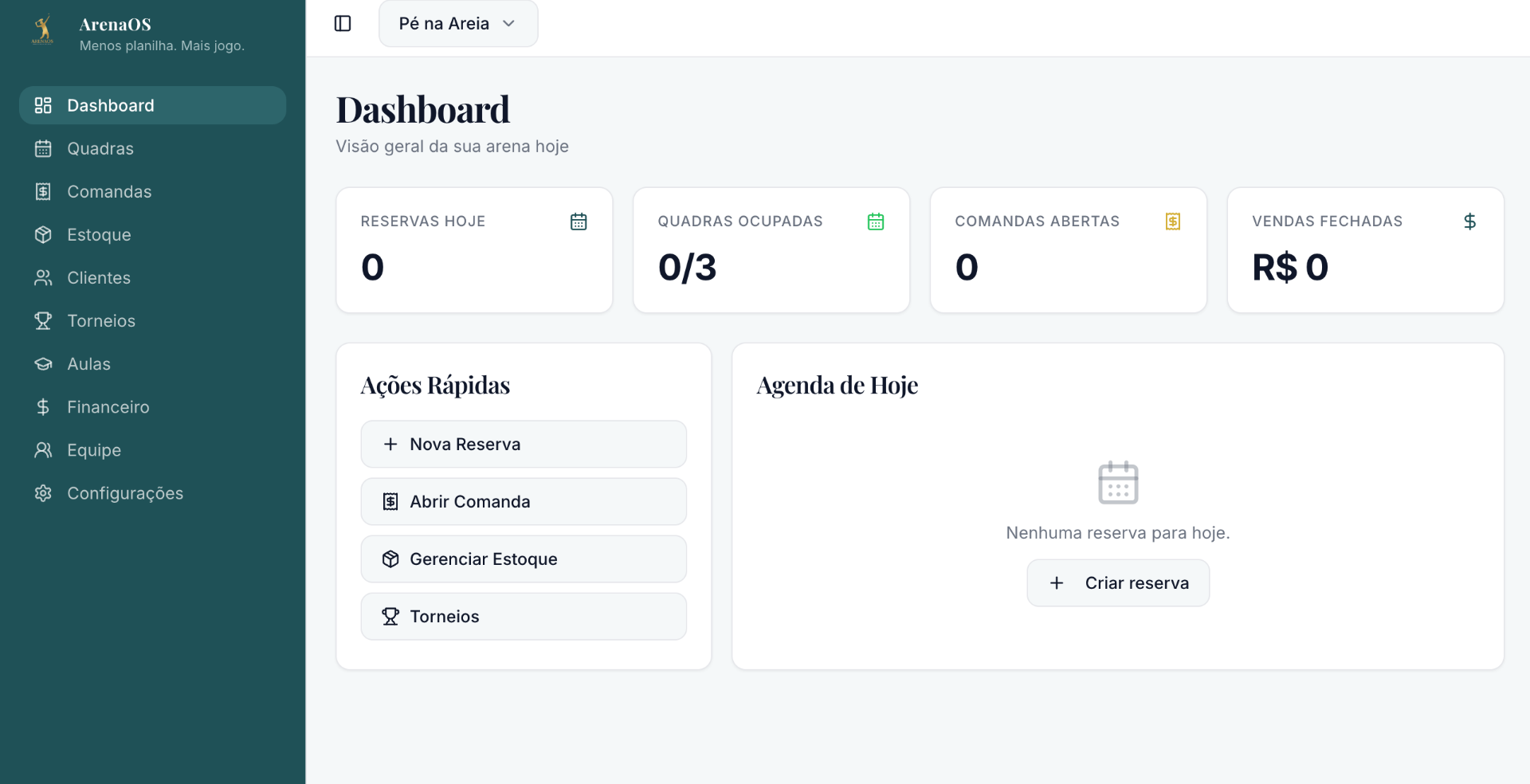
Task: Click the 'Nenhuma reserva para hoje.' message
Action: [x=1118, y=532]
